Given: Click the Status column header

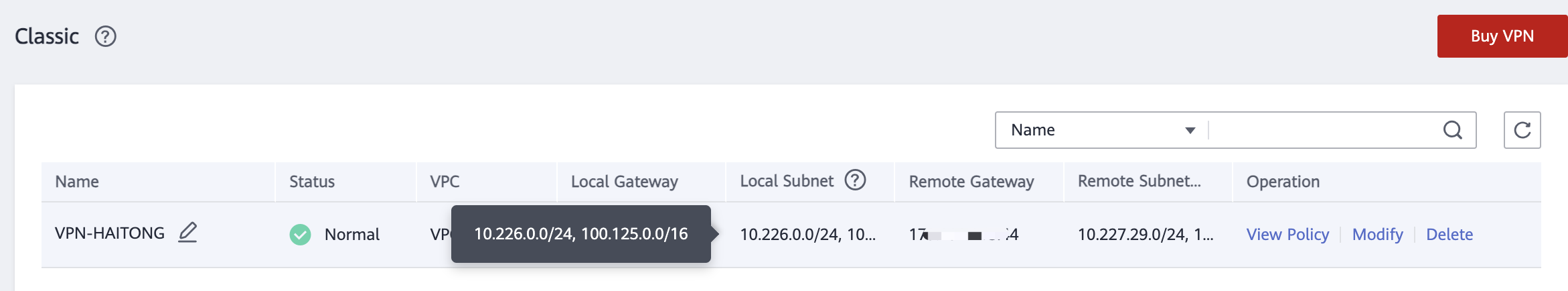Looking at the screenshot, I should point(312,181).
